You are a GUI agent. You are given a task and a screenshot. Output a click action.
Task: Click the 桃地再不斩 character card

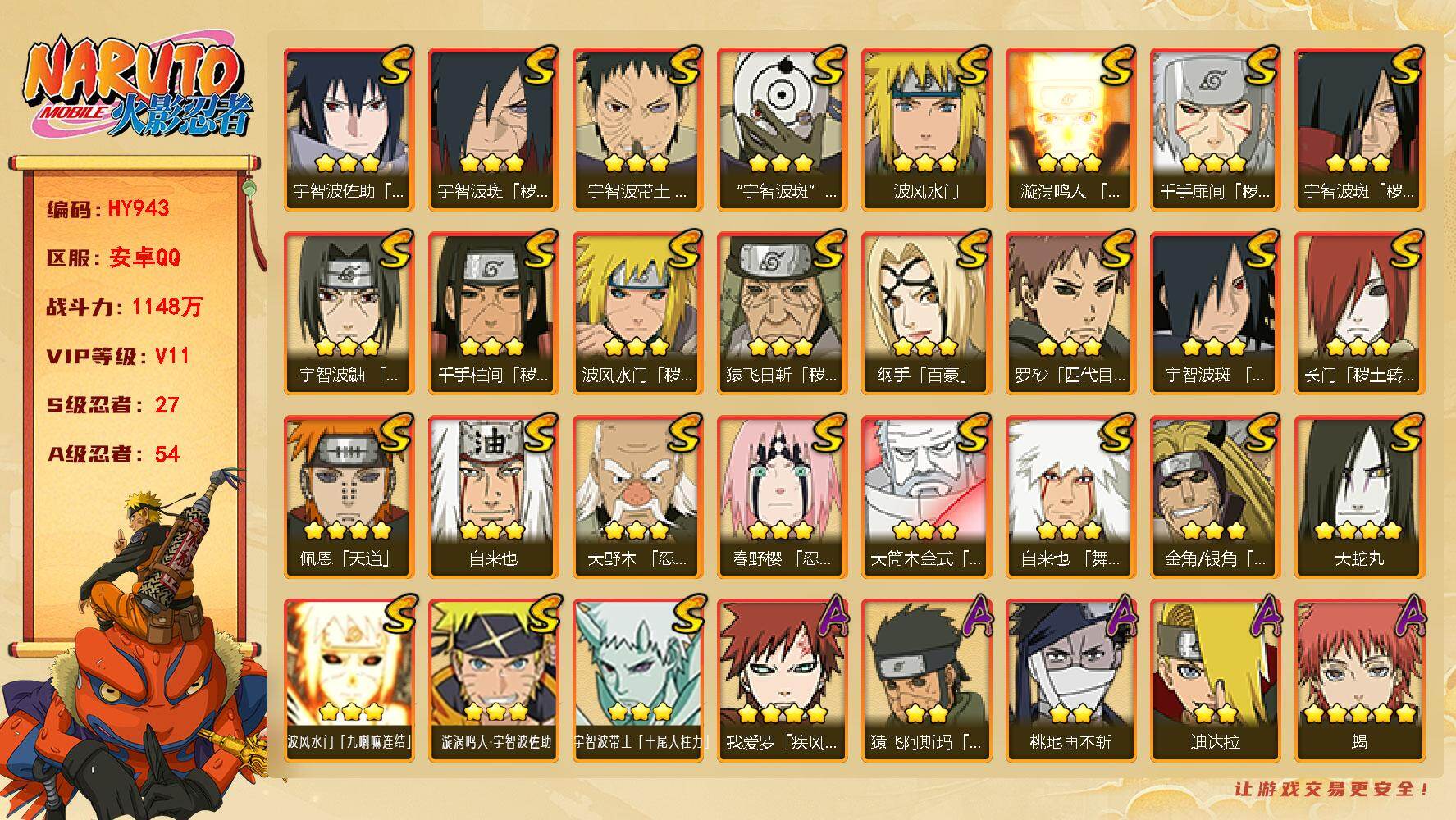[1071, 681]
